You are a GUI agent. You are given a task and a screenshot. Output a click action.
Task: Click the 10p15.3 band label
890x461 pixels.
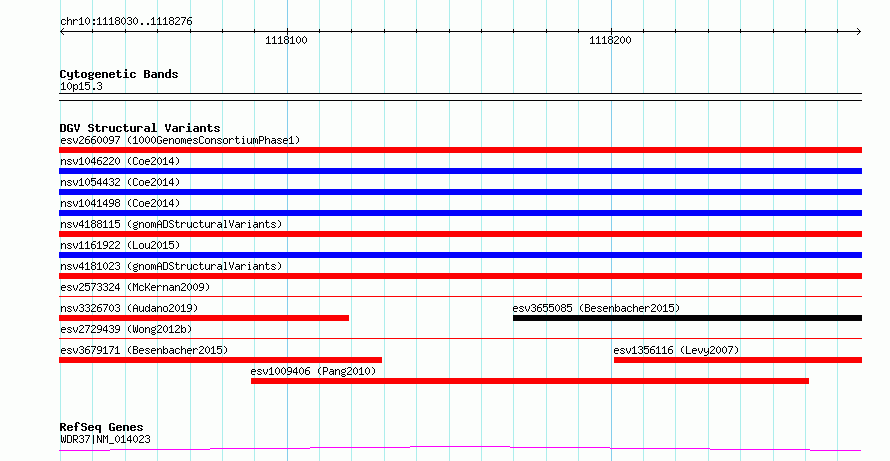point(81,86)
